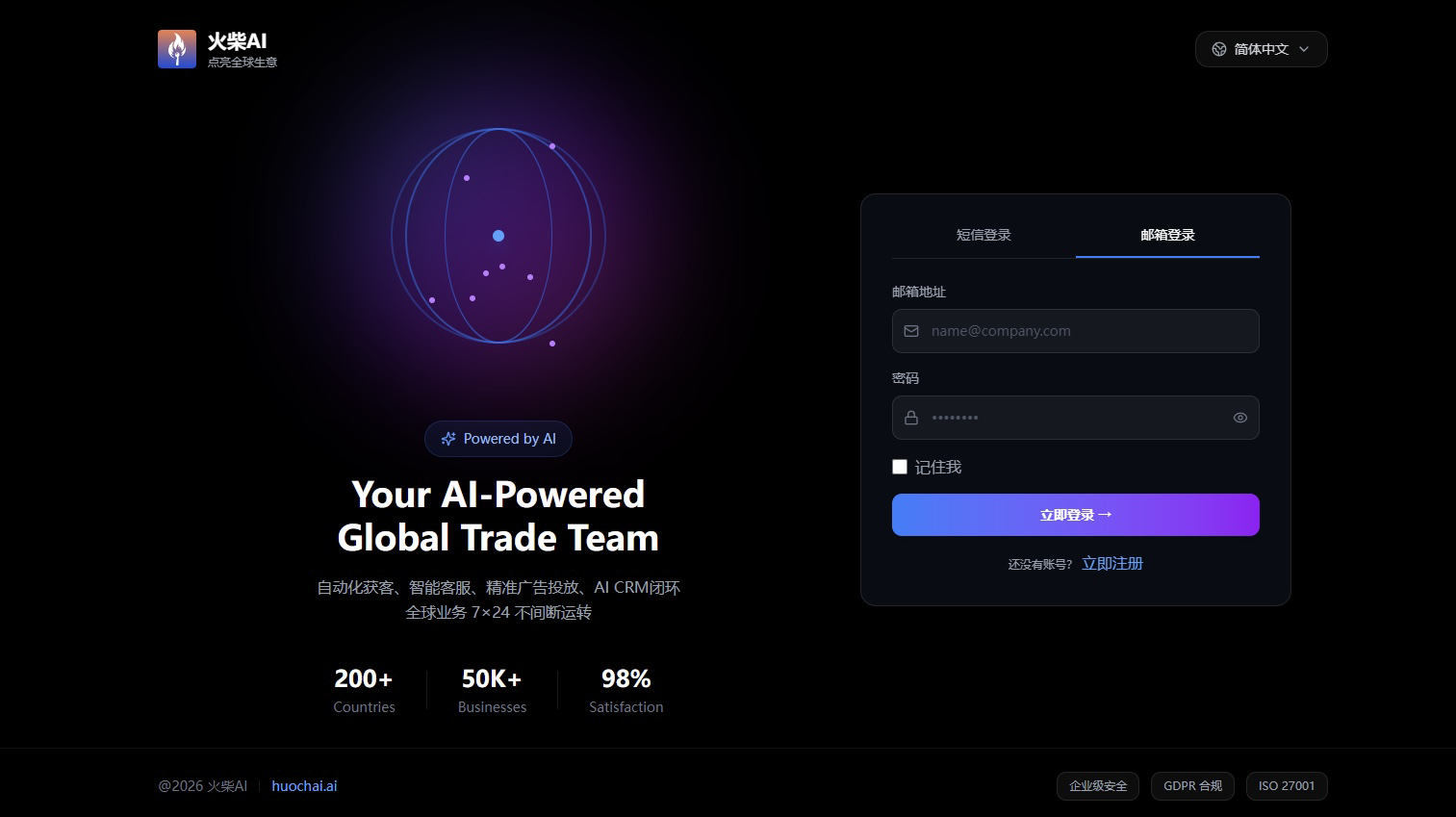This screenshot has width=1456, height=817.
Task: Toggle password visibility with the eye icon
Action: pos(1239,418)
